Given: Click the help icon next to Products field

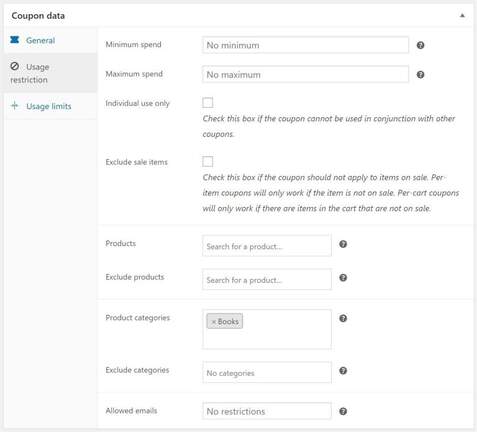Looking at the screenshot, I should point(343,244).
